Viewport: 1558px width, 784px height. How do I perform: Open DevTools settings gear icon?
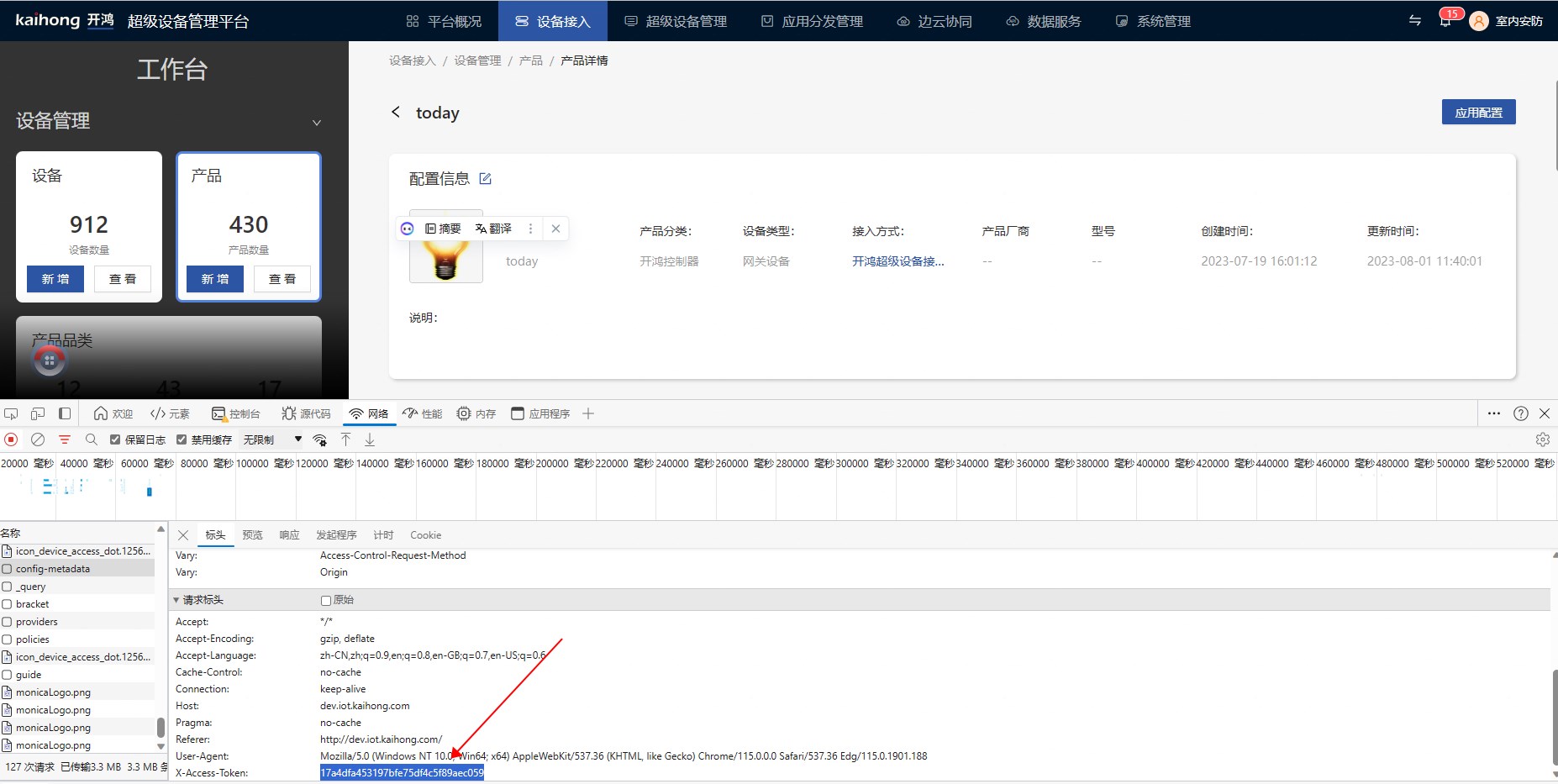[x=1542, y=439]
